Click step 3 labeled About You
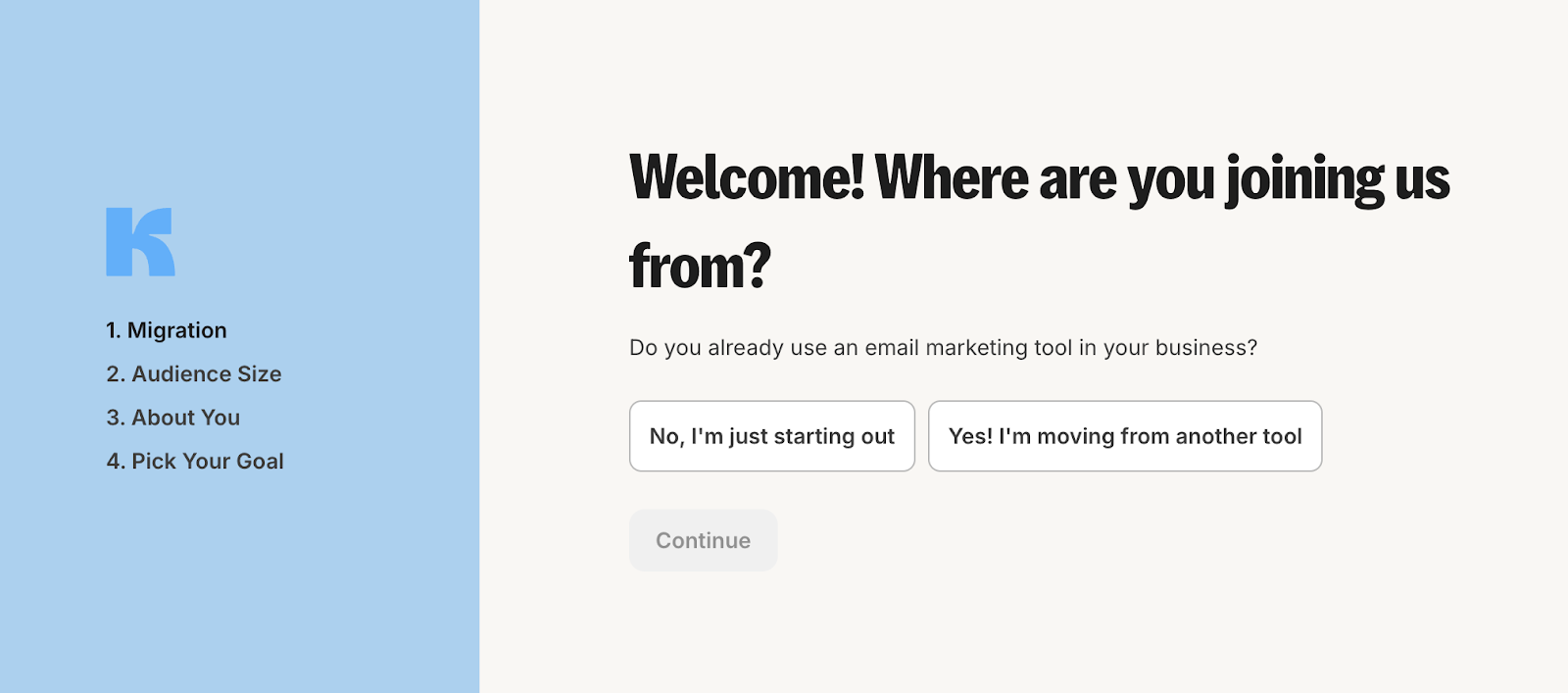 pos(172,417)
